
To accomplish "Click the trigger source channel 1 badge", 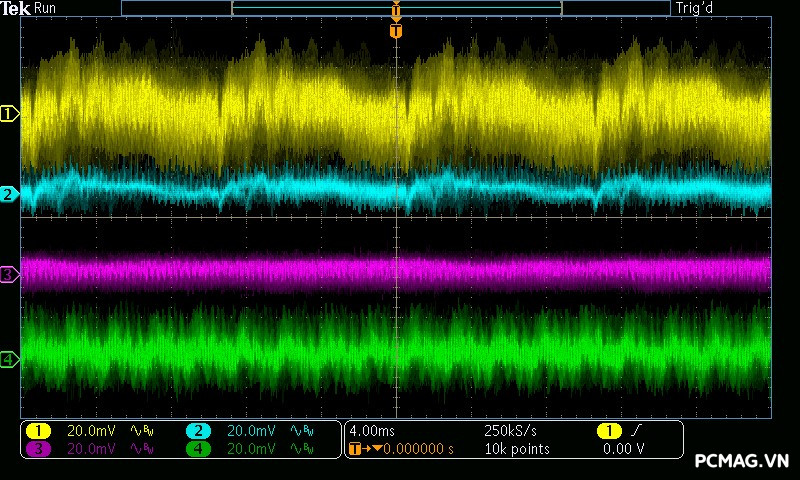I will click(608, 431).
